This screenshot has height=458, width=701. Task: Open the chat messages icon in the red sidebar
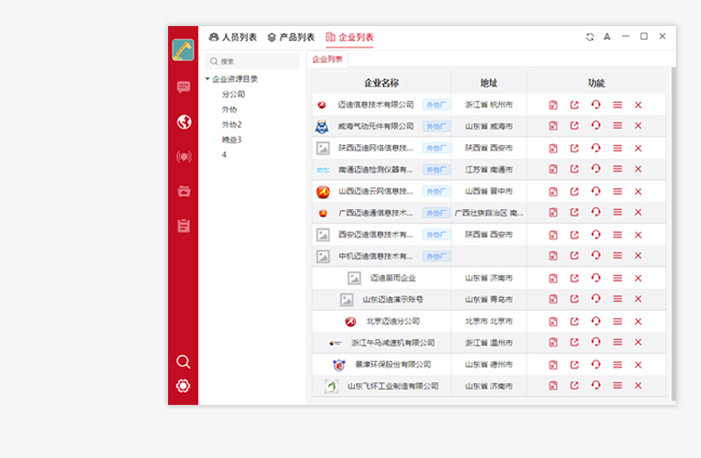click(183, 87)
